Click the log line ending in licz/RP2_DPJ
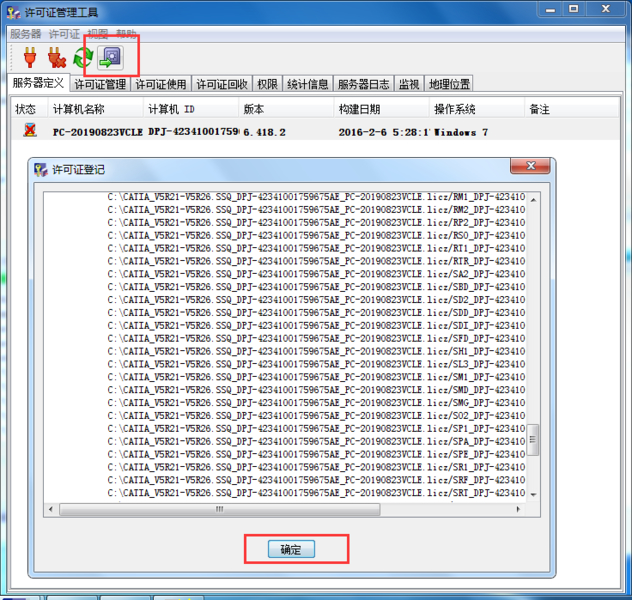Screen dimensions: 632x600 click(x=316, y=222)
